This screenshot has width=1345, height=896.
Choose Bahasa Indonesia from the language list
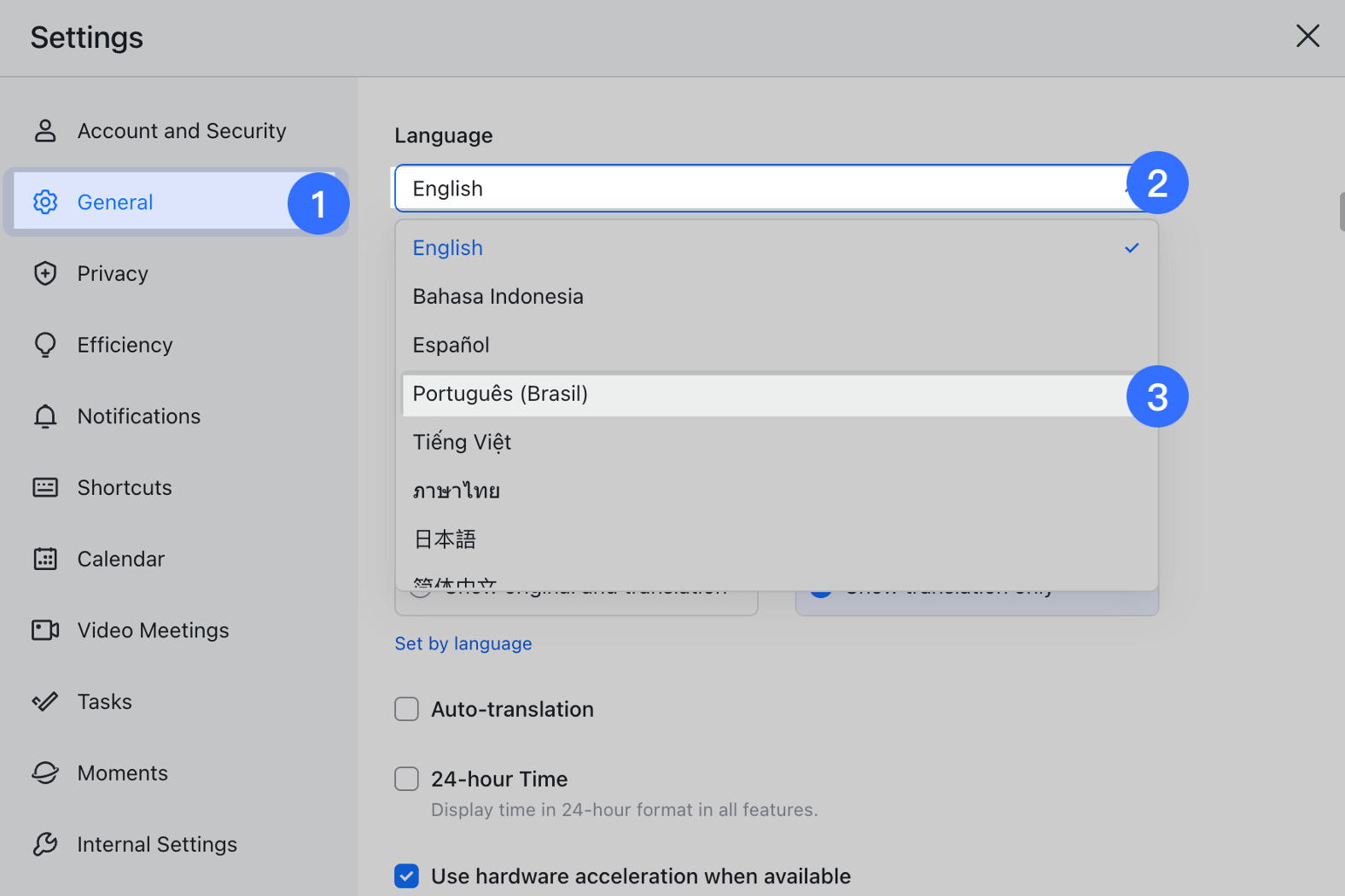777,297
